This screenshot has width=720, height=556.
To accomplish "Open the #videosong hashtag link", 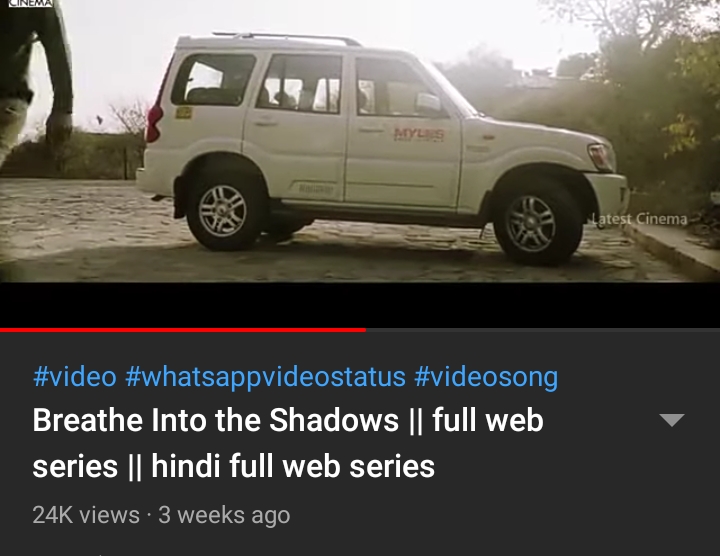I will 486,376.
